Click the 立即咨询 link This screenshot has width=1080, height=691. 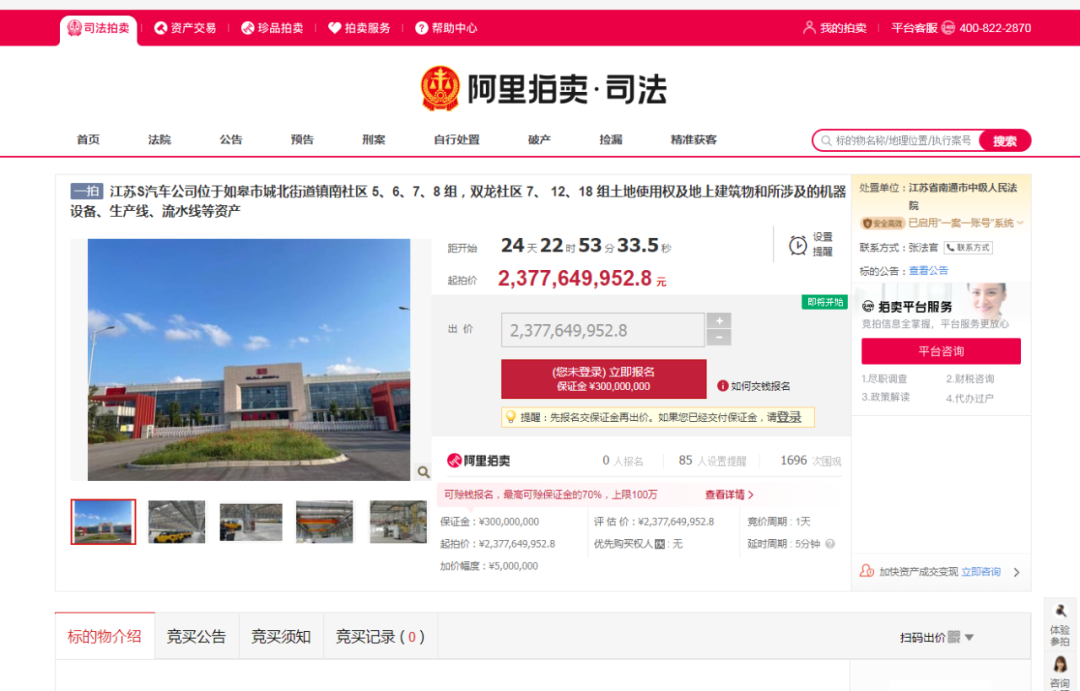981,572
